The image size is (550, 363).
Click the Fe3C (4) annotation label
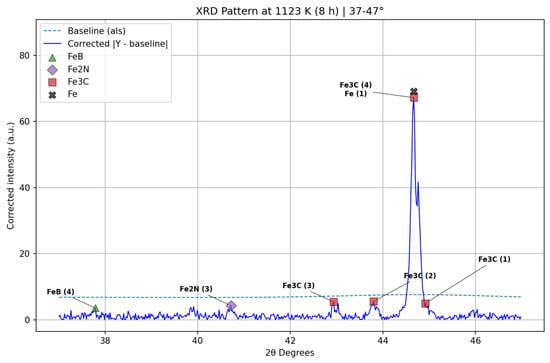(x=355, y=85)
